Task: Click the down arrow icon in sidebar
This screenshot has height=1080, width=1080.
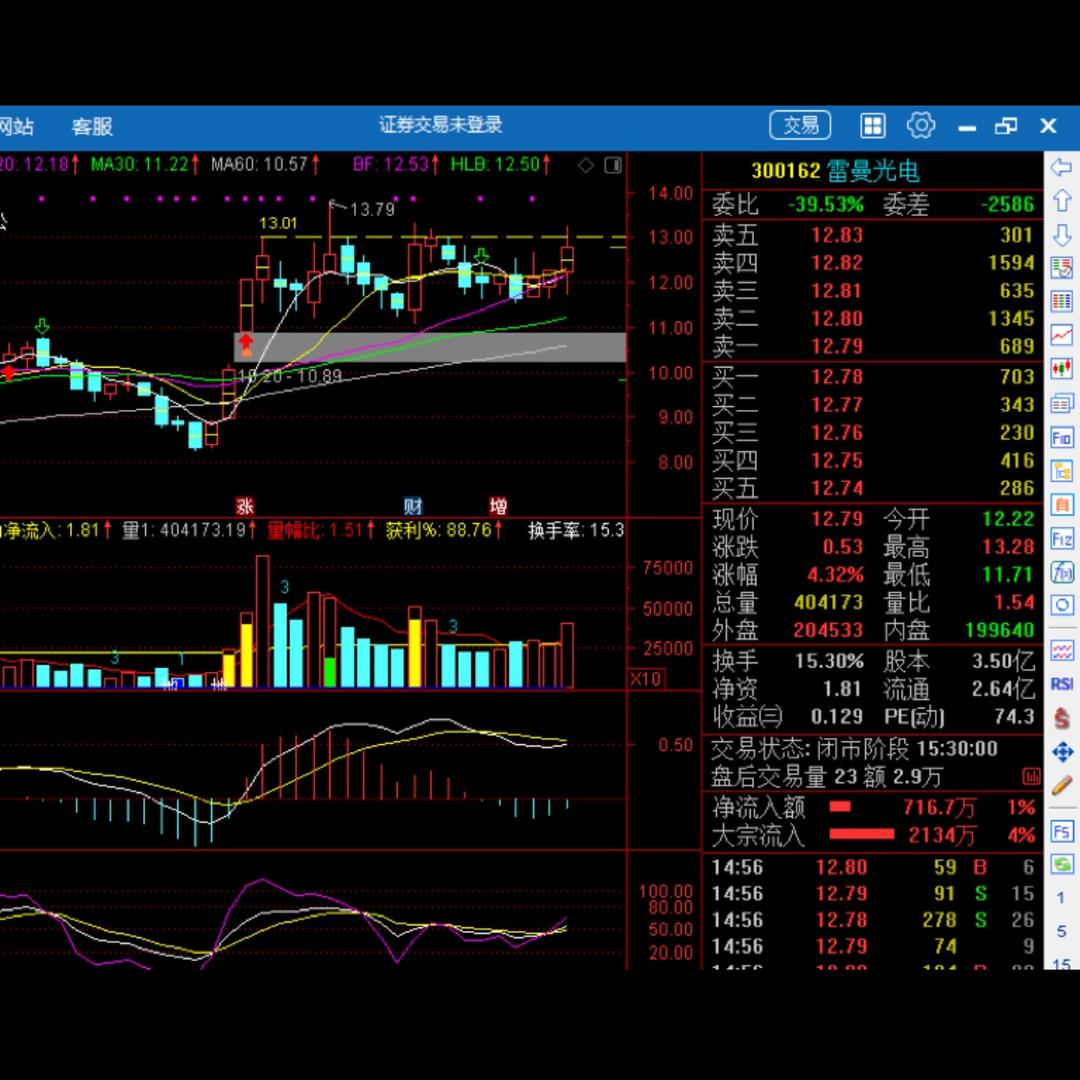Action: 1061,235
